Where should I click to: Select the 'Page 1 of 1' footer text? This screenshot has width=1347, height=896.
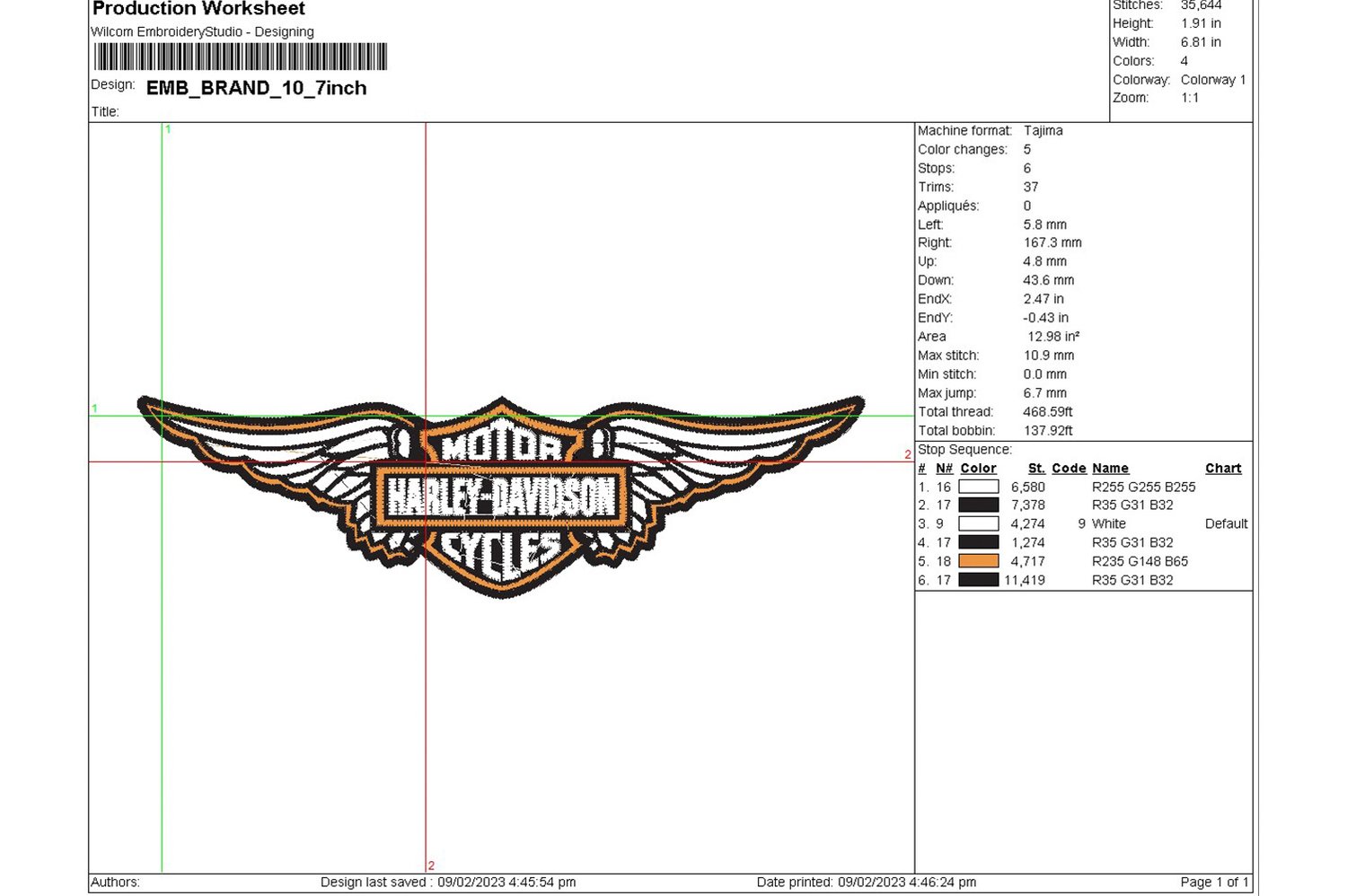coord(1214,882)
